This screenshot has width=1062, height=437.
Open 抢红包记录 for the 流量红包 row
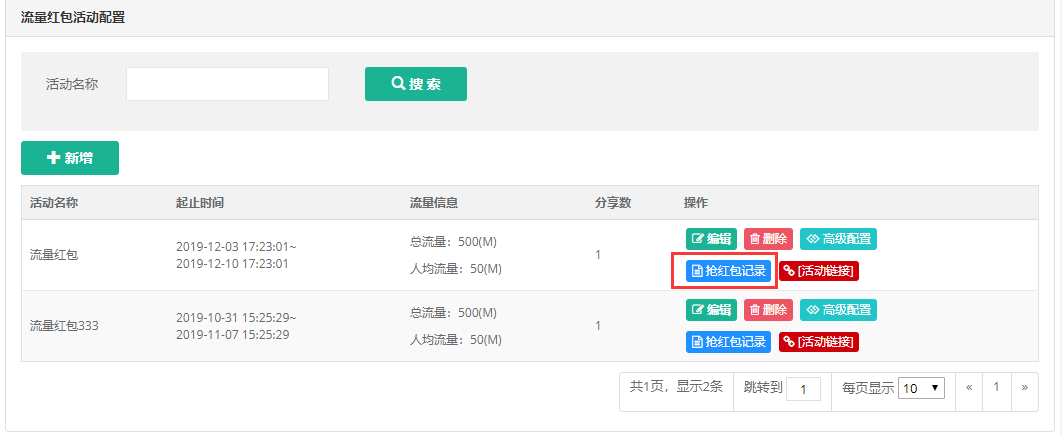pyautogui.click(x=728, y=271)
